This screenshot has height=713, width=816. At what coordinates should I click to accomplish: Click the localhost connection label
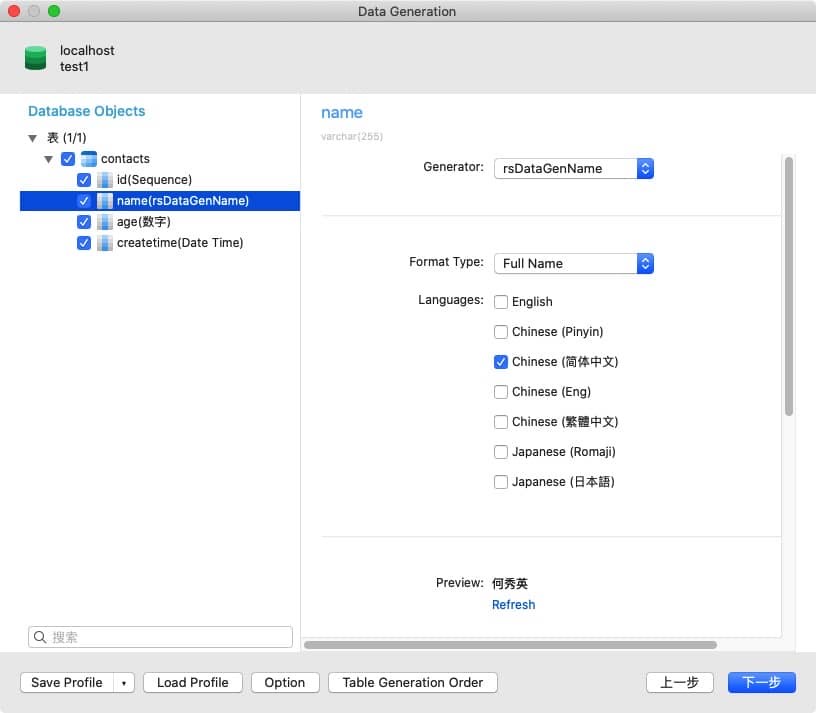coord(87,50)
